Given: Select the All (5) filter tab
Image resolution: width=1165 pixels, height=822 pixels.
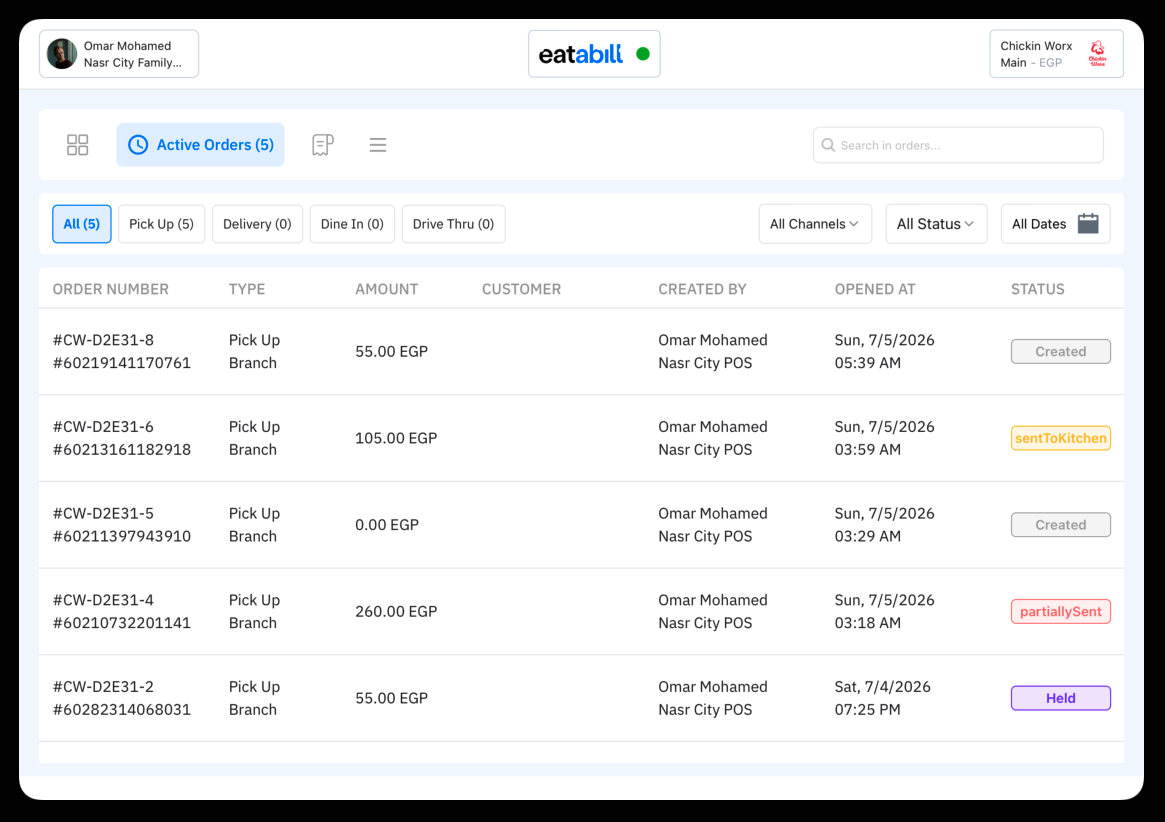Looking at the screenshot, I should (82, 224).
